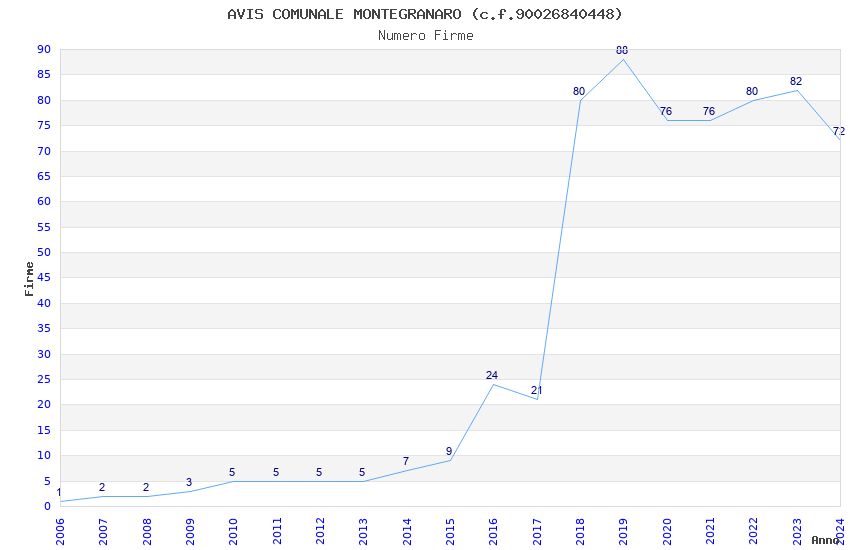
Task: Click data label 5 for 2013
Action: [x=362, y=472]
